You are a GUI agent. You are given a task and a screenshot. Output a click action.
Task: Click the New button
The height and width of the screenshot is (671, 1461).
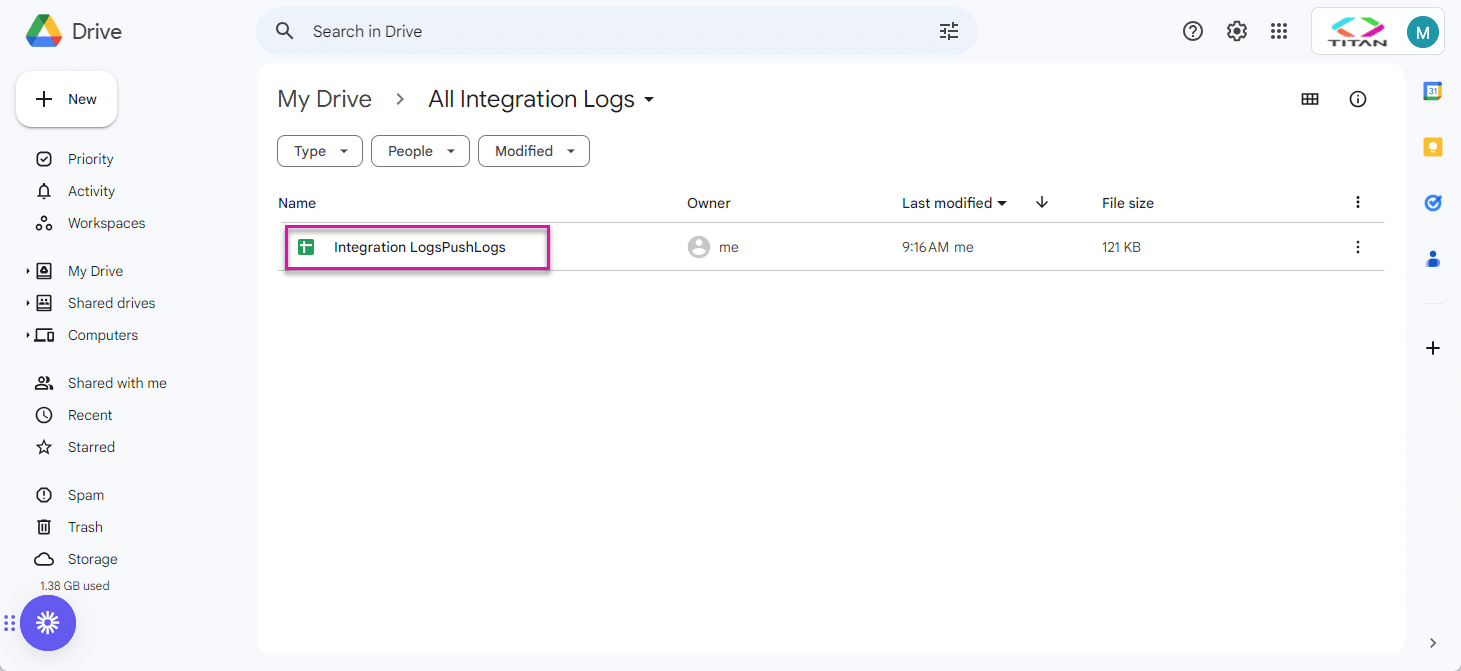66,99
